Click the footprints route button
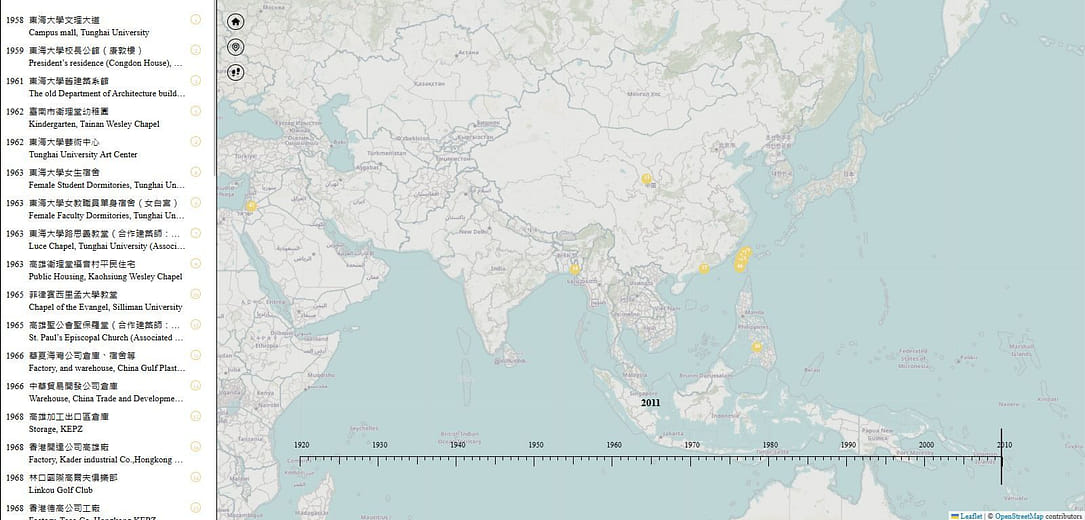The image size is (1085, 520). [236, 72]
